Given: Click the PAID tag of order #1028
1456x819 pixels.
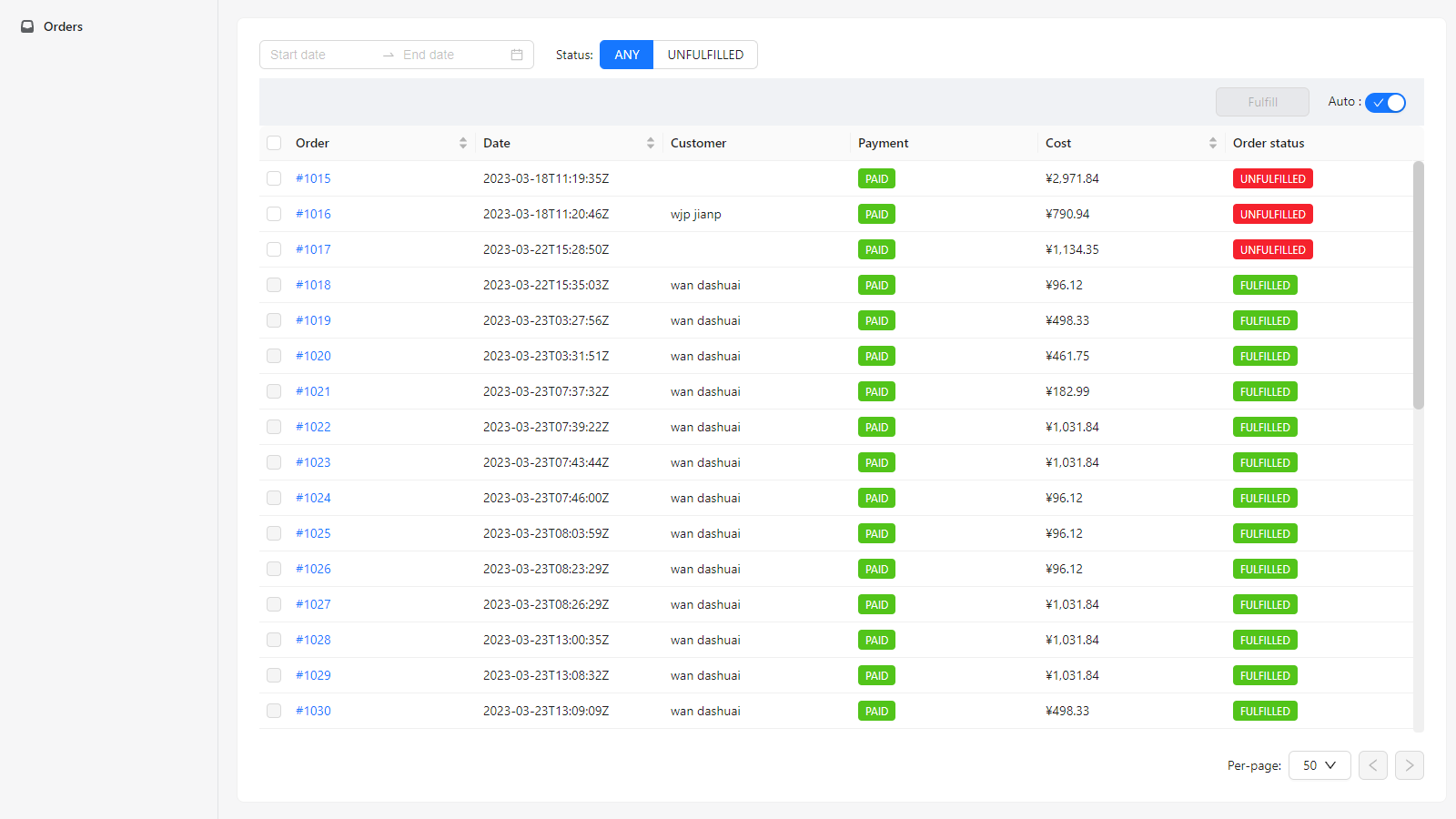Looking at the screenshot, I should coord(876,640).
